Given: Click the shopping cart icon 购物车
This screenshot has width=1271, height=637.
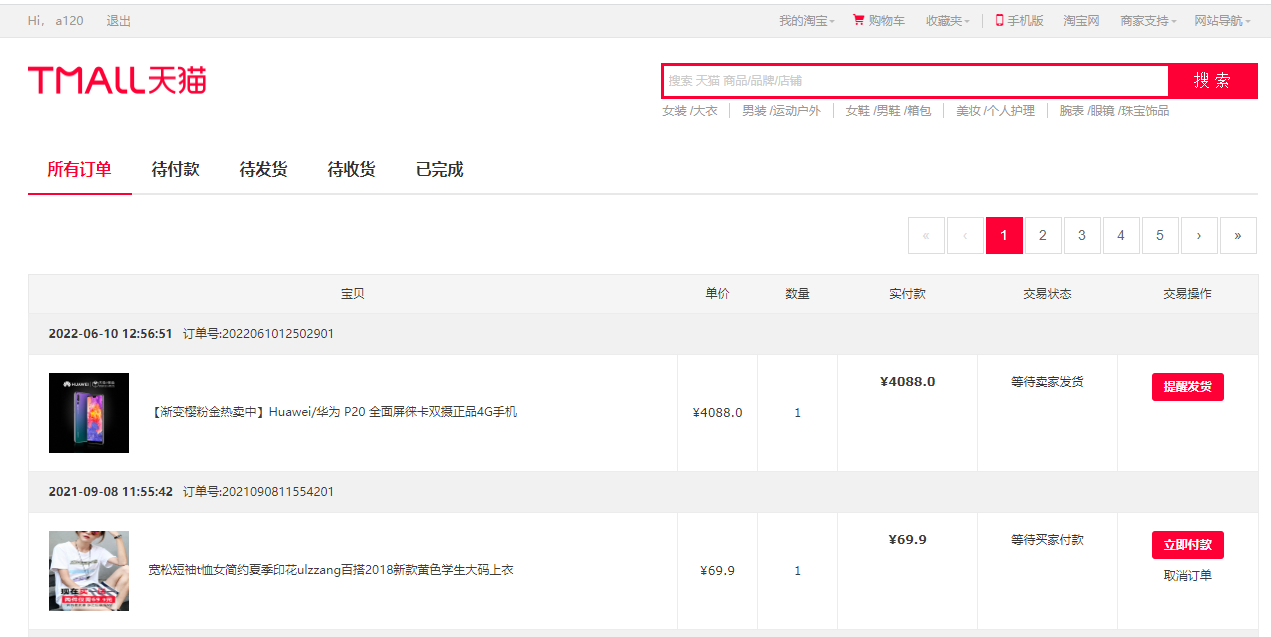Looking at the screenshot, I should coord(858,20).
